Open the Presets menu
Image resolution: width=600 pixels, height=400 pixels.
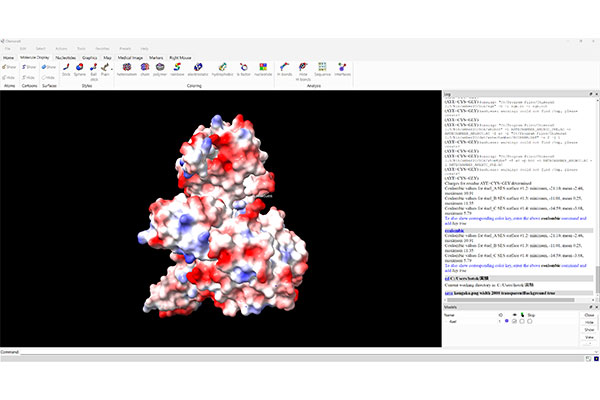click(124, 48)
